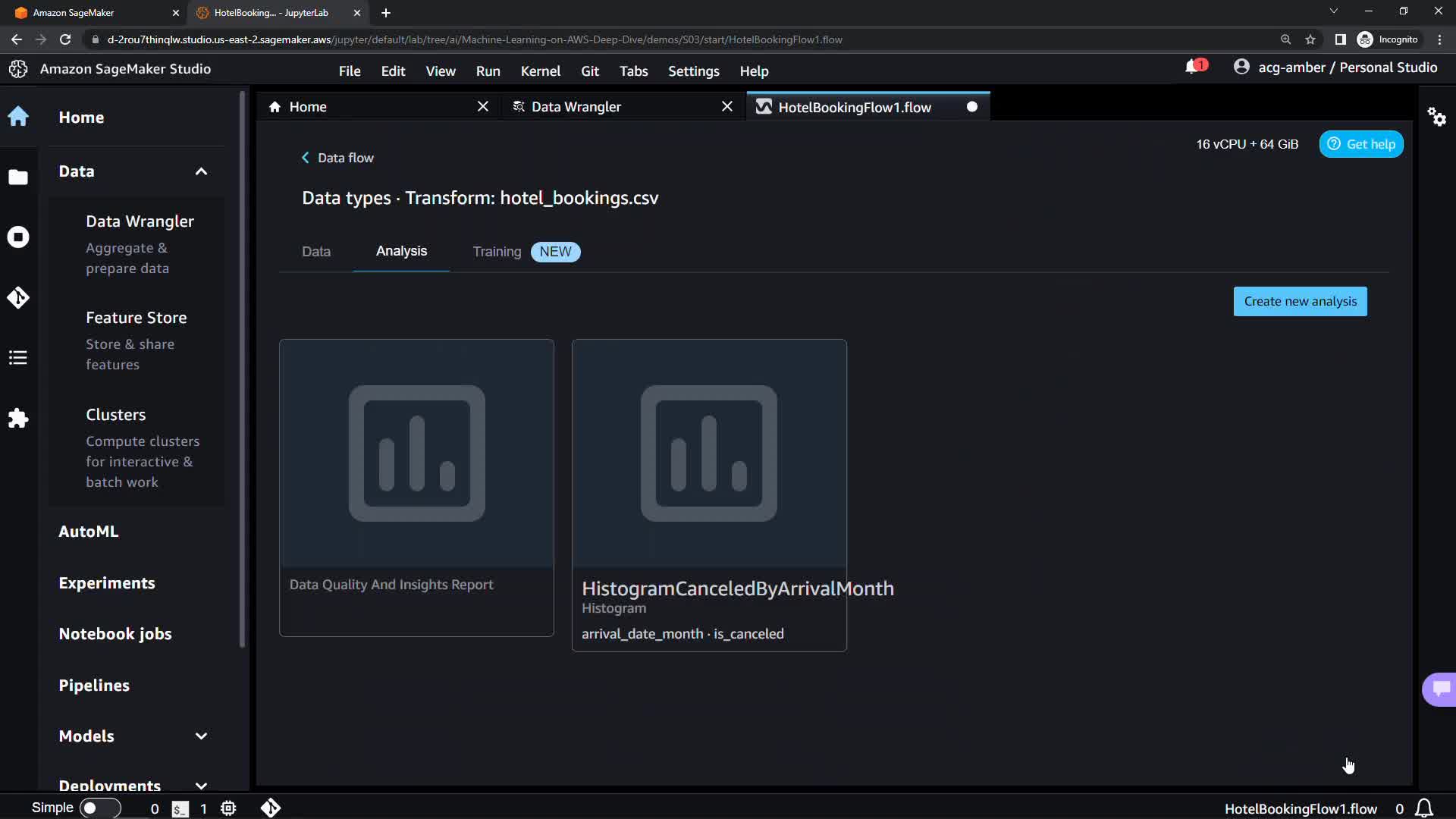Open property inspector gears icon
This screenshot has height=819, width=1456.
1436,117
